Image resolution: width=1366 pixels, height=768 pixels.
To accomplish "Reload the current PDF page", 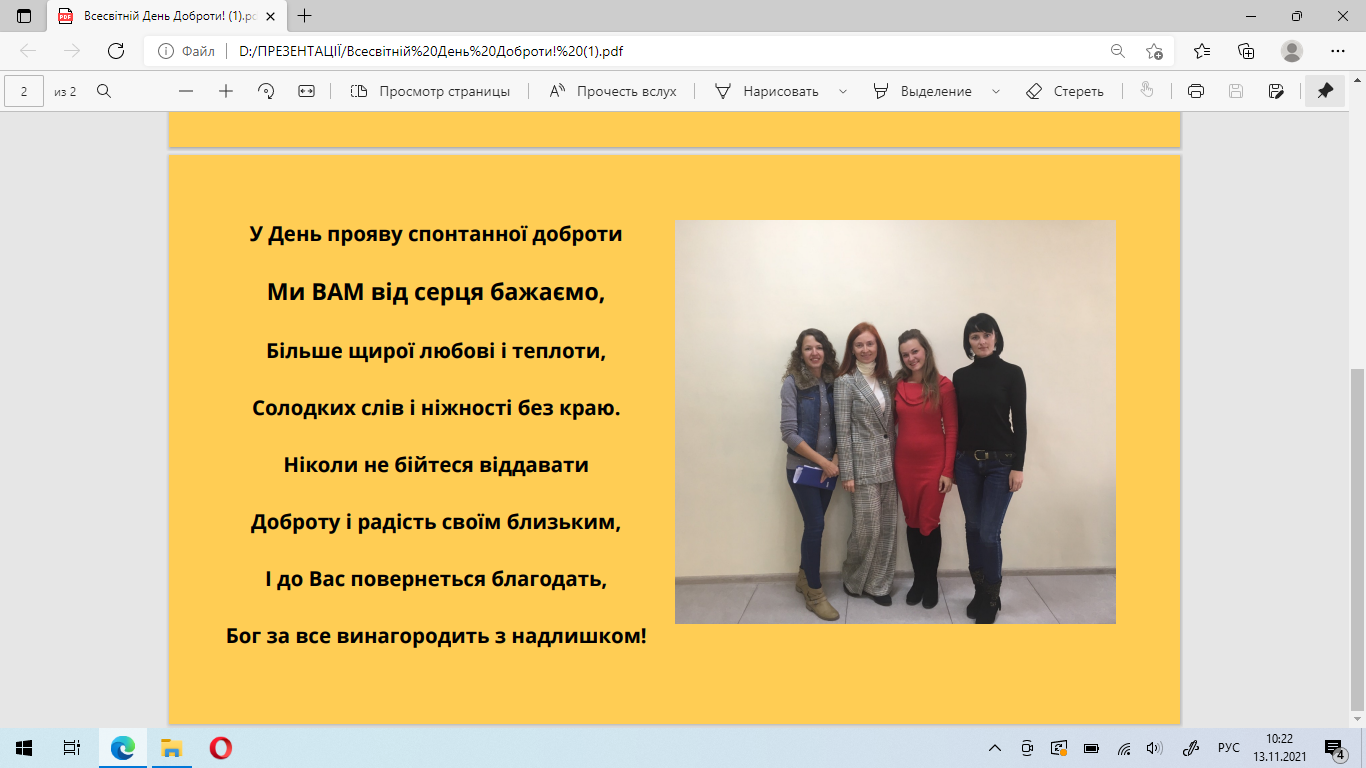I will point(116,51).
